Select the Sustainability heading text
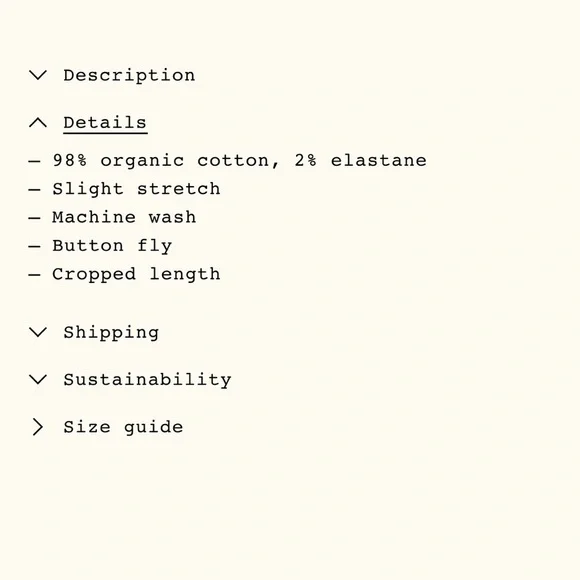 147,380
